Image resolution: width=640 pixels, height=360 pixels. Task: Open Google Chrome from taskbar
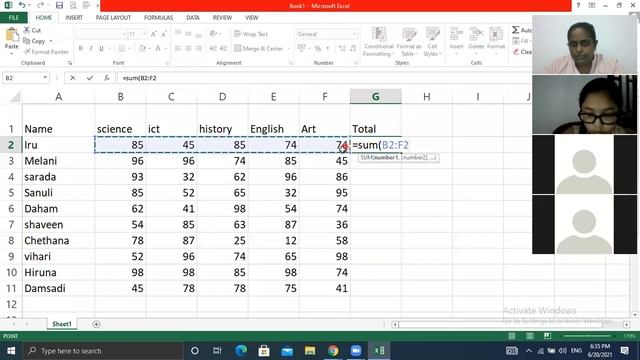333,351
